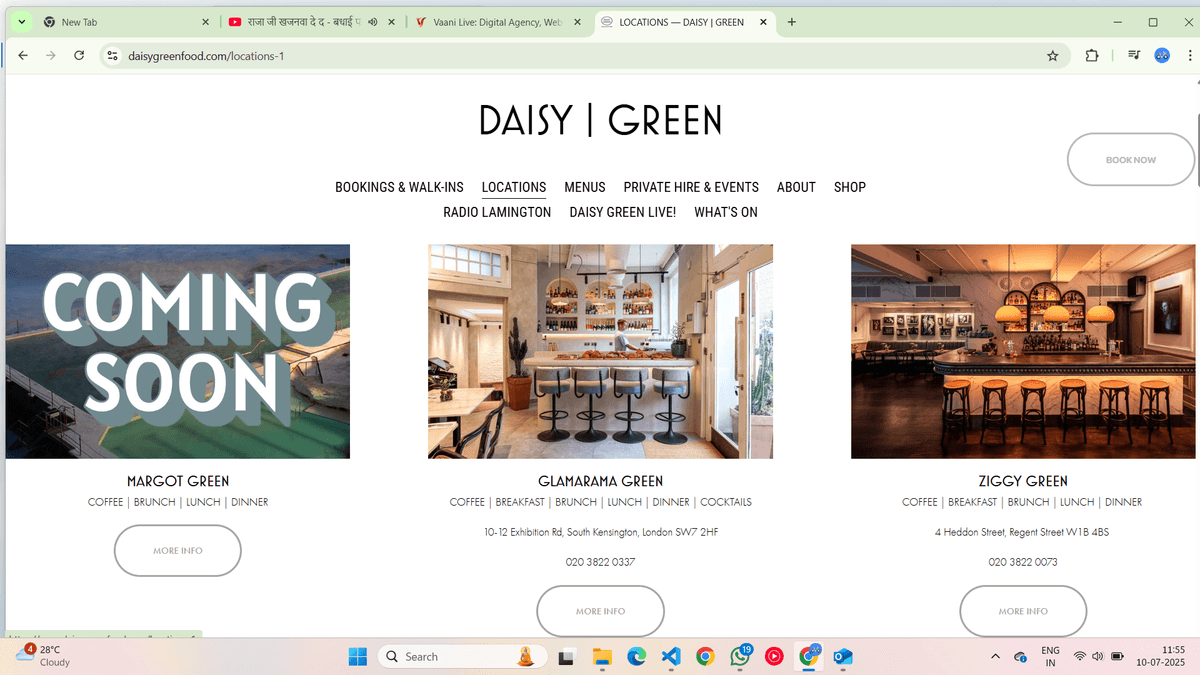Open a new browser tab

pyautogui.click(x=792, y=22)
